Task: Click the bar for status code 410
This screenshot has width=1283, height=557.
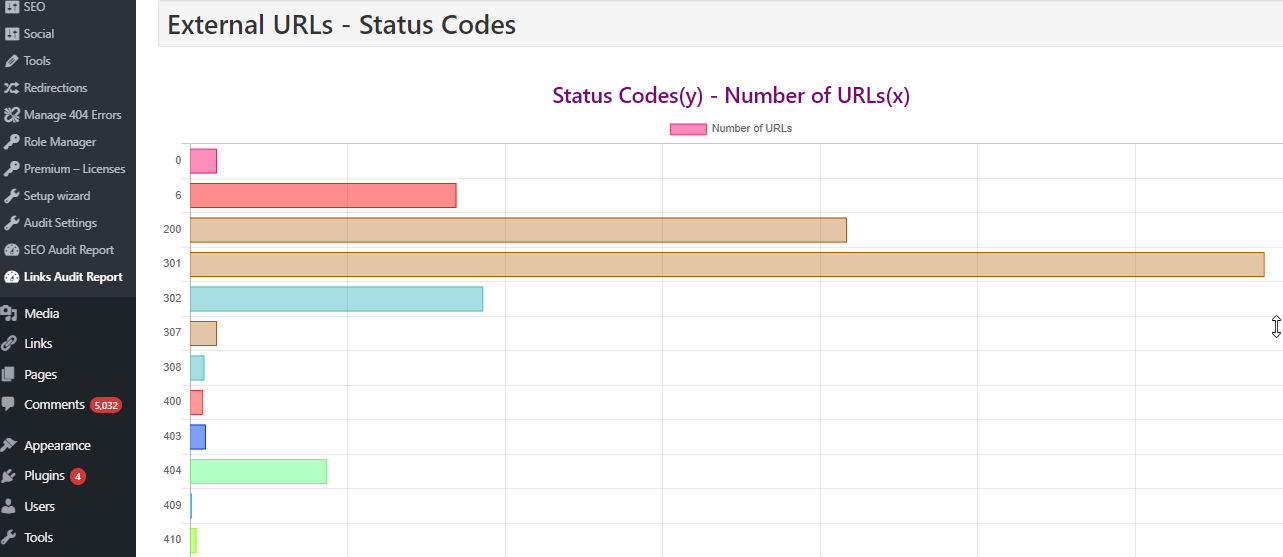Action: (x=193, y=540)
